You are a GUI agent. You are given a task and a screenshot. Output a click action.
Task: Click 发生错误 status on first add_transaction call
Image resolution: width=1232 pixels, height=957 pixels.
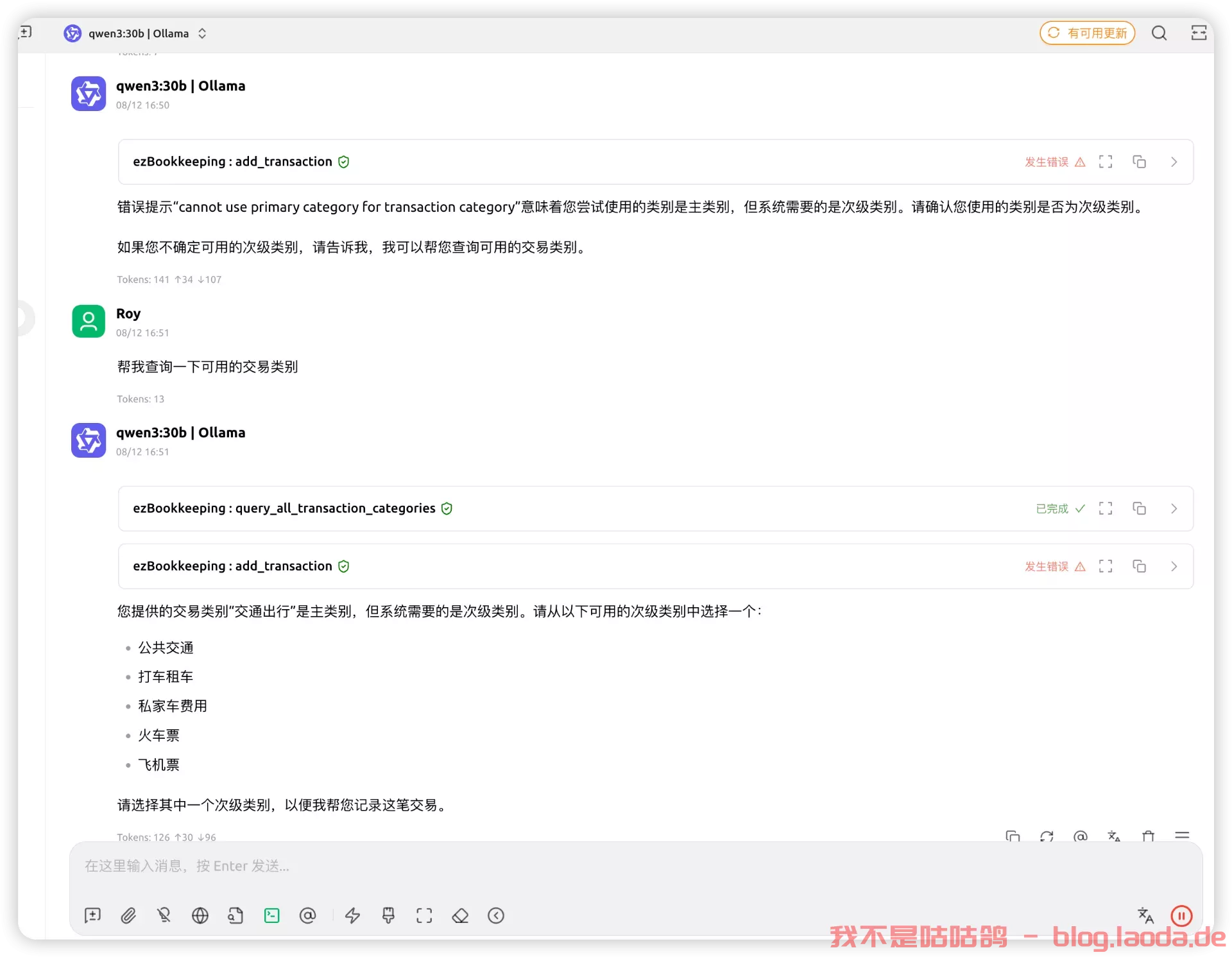(x=1054, y=162)
